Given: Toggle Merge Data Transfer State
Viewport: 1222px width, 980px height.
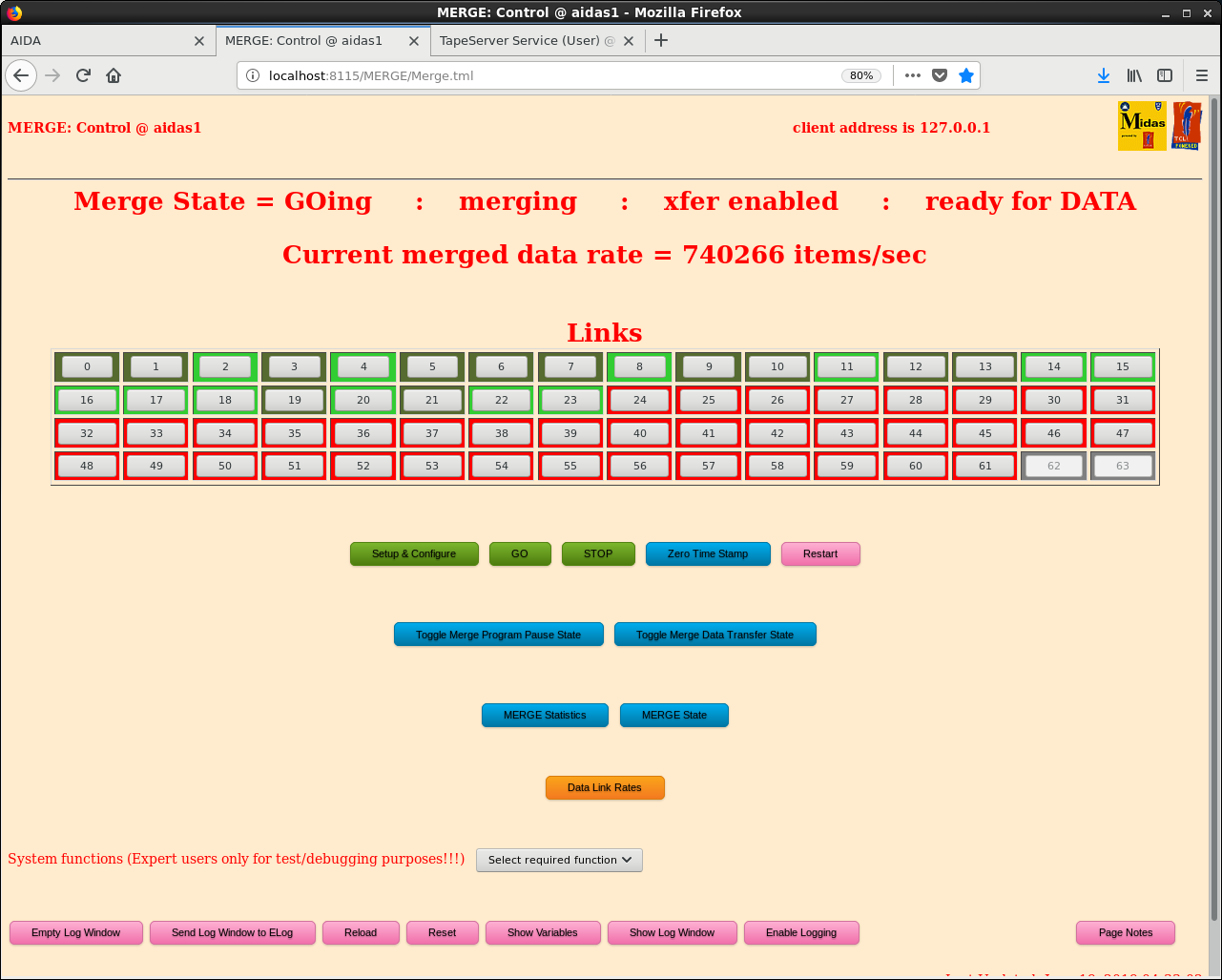Looking at the screenshot, I should point(715,635).
